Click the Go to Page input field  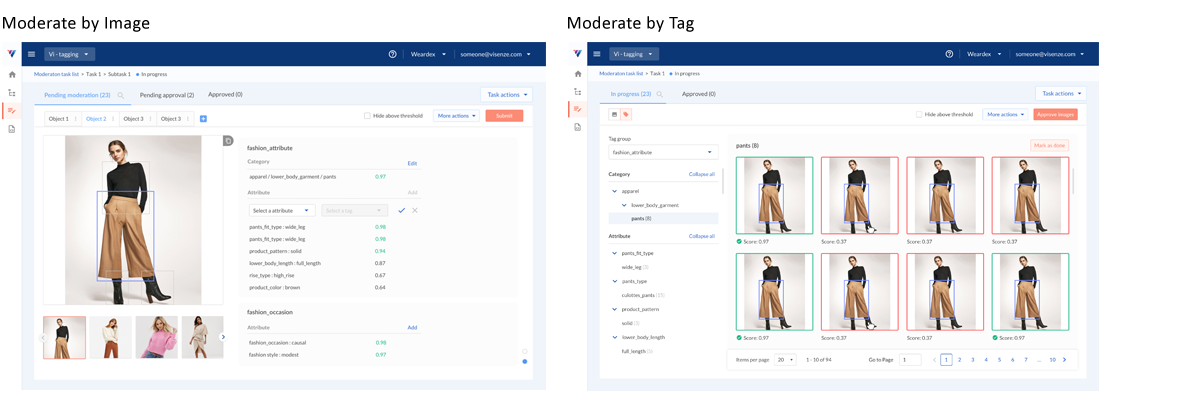tap(910, 359)
